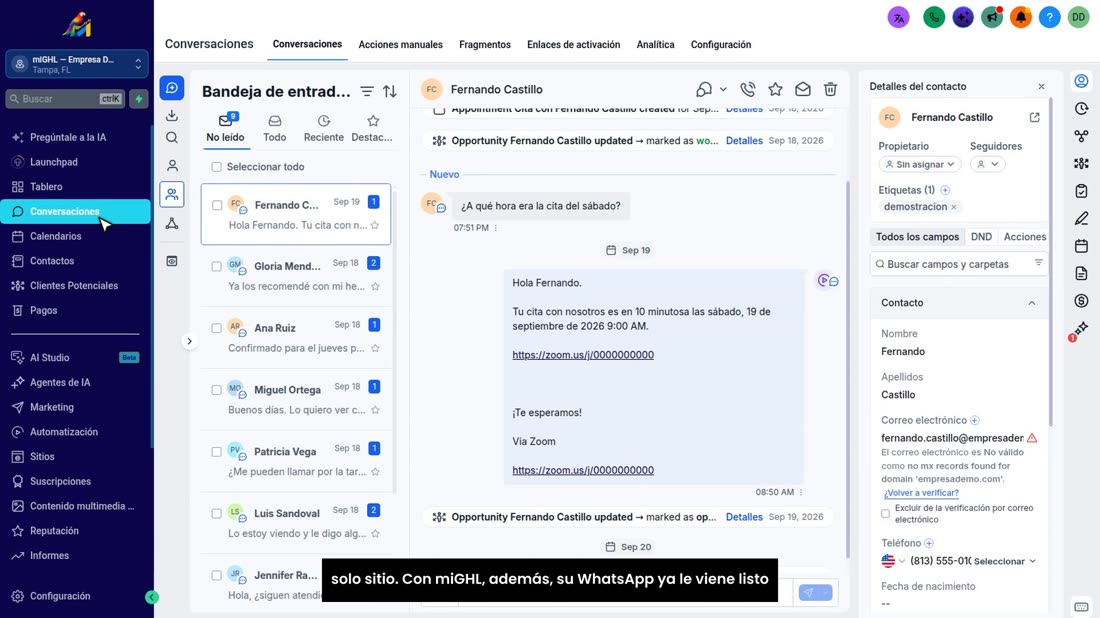Select the Luis Sandoval conversation checkbox

(x=217, y=513)
